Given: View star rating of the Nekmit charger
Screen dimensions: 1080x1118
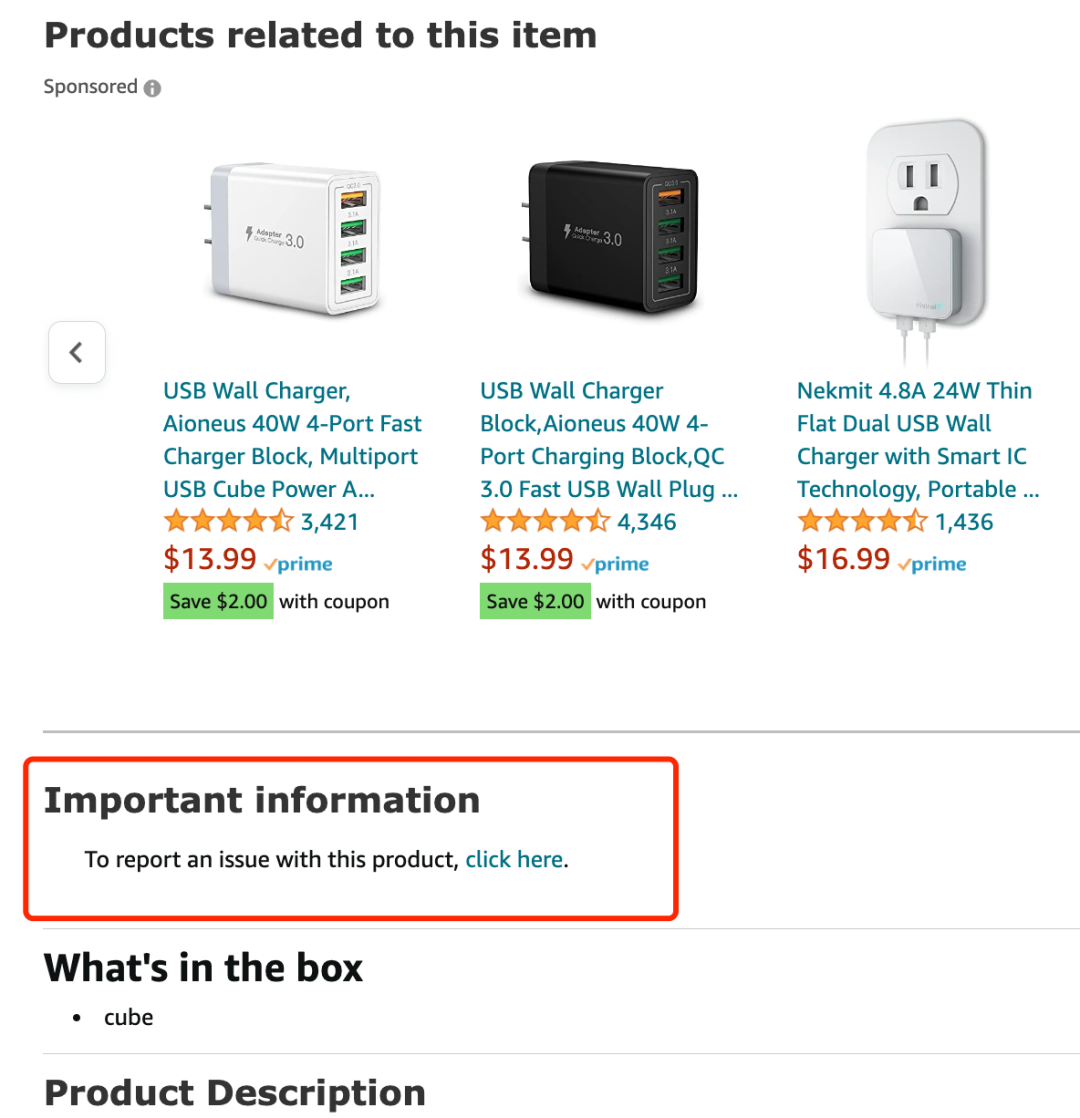Looking at the screenshot, I should click(x=861, y=521).
